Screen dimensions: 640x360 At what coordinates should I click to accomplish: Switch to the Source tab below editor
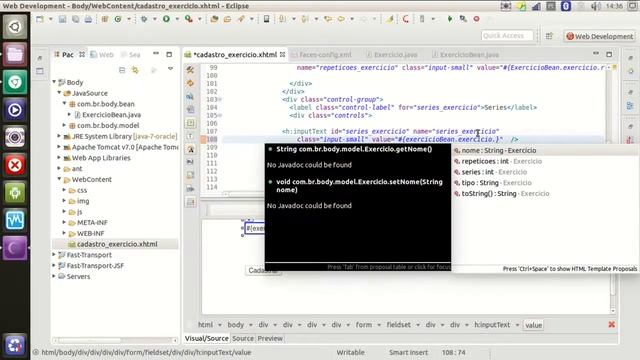243,338
